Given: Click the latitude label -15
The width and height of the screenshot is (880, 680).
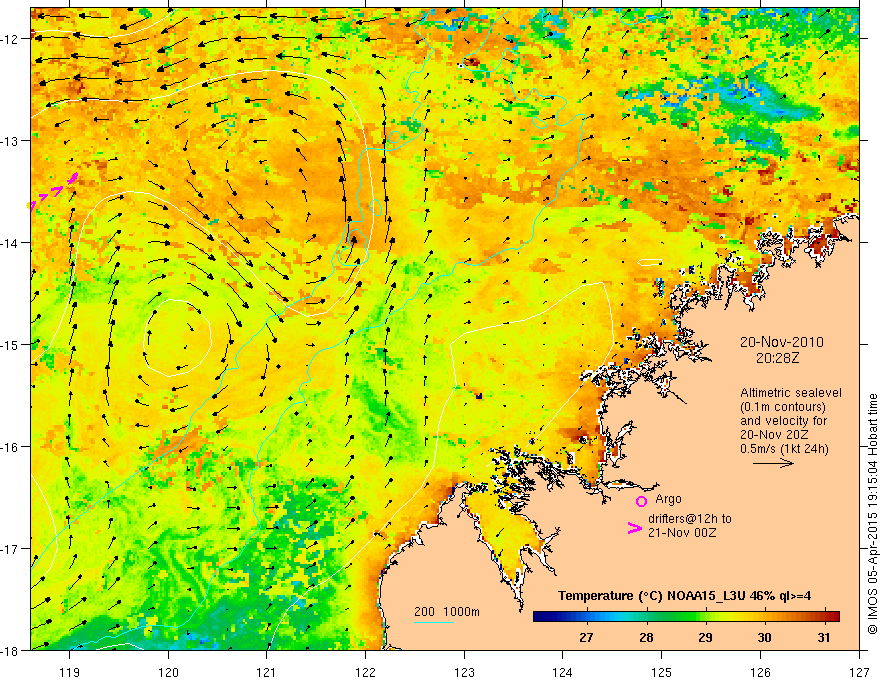Looking at the screenshot, I should pos(10,344).
